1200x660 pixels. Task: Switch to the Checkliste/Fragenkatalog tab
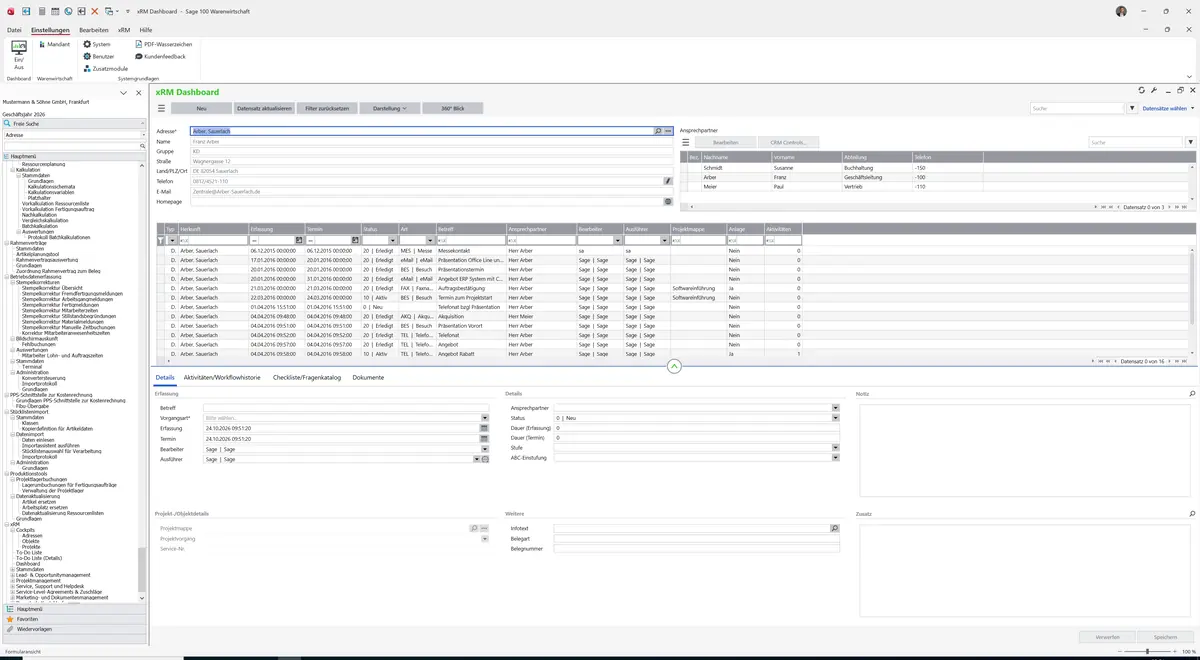(x=307, y=378)
